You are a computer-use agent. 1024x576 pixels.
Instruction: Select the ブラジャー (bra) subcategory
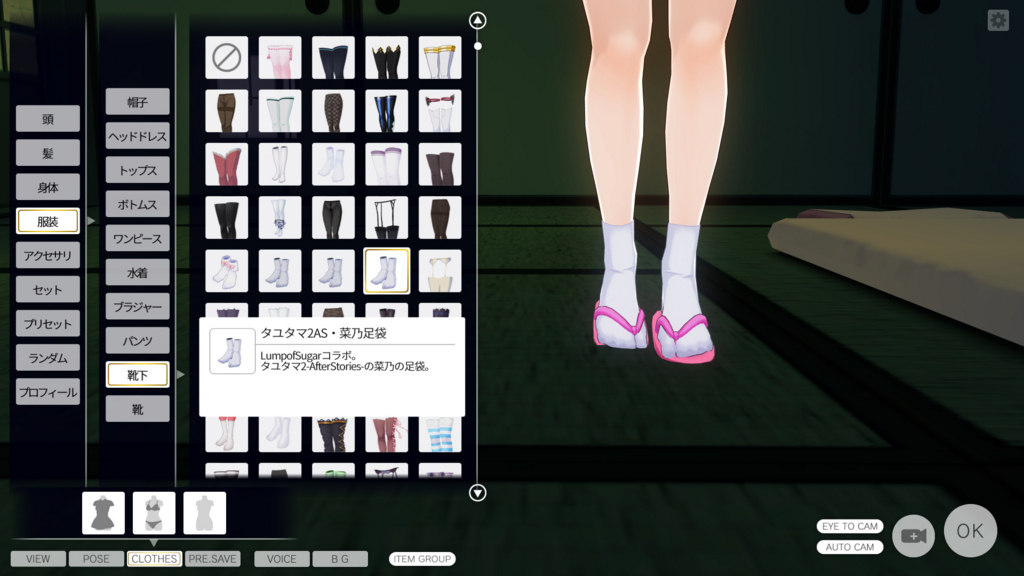[137, 306]
